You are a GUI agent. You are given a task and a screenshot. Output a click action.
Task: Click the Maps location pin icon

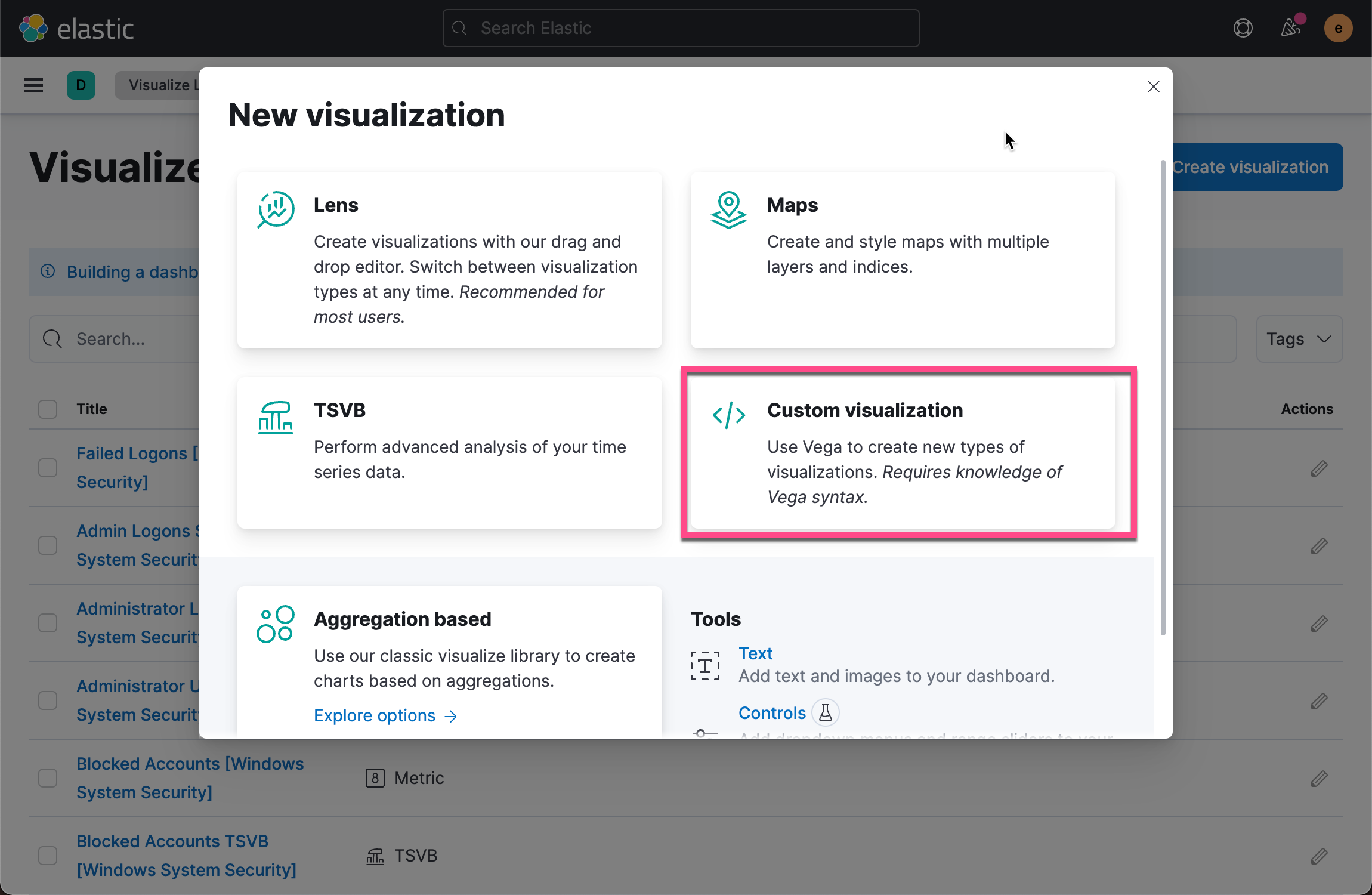(728, 209)
